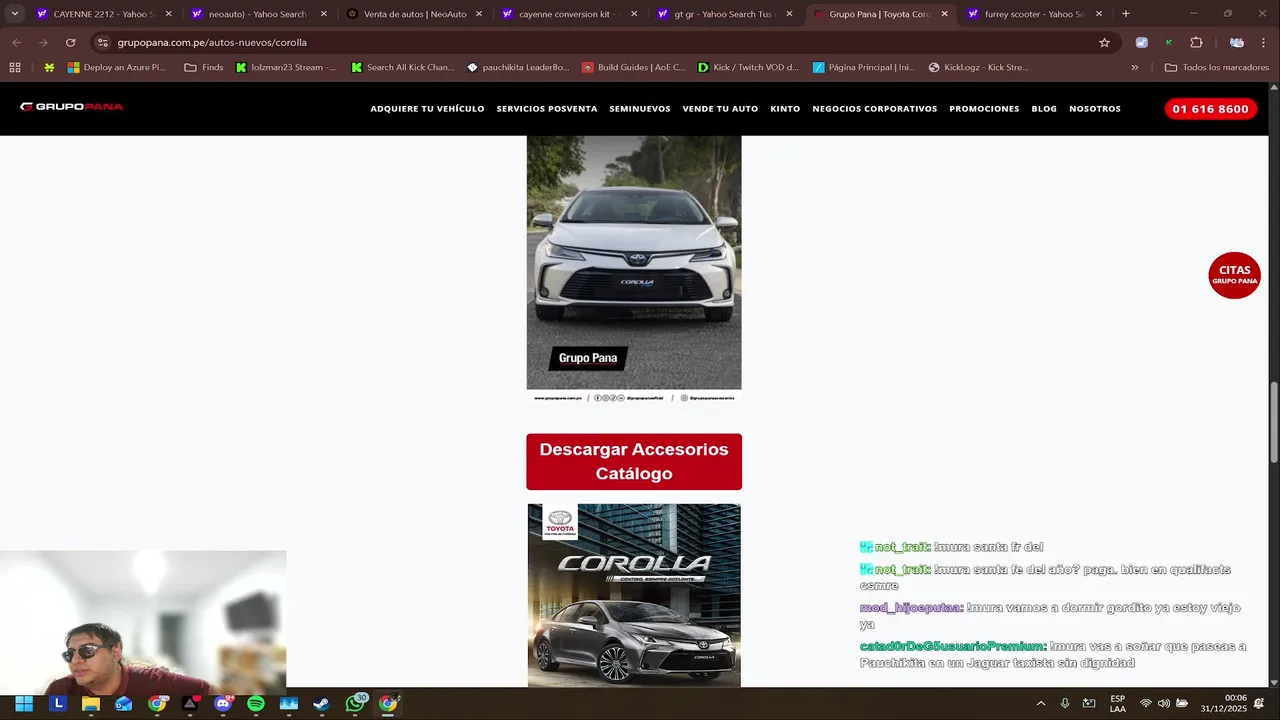Screen dimensions: 1280x720
Task: Open the Finds bookmarks folder
Action: click(x=204, y=67)
